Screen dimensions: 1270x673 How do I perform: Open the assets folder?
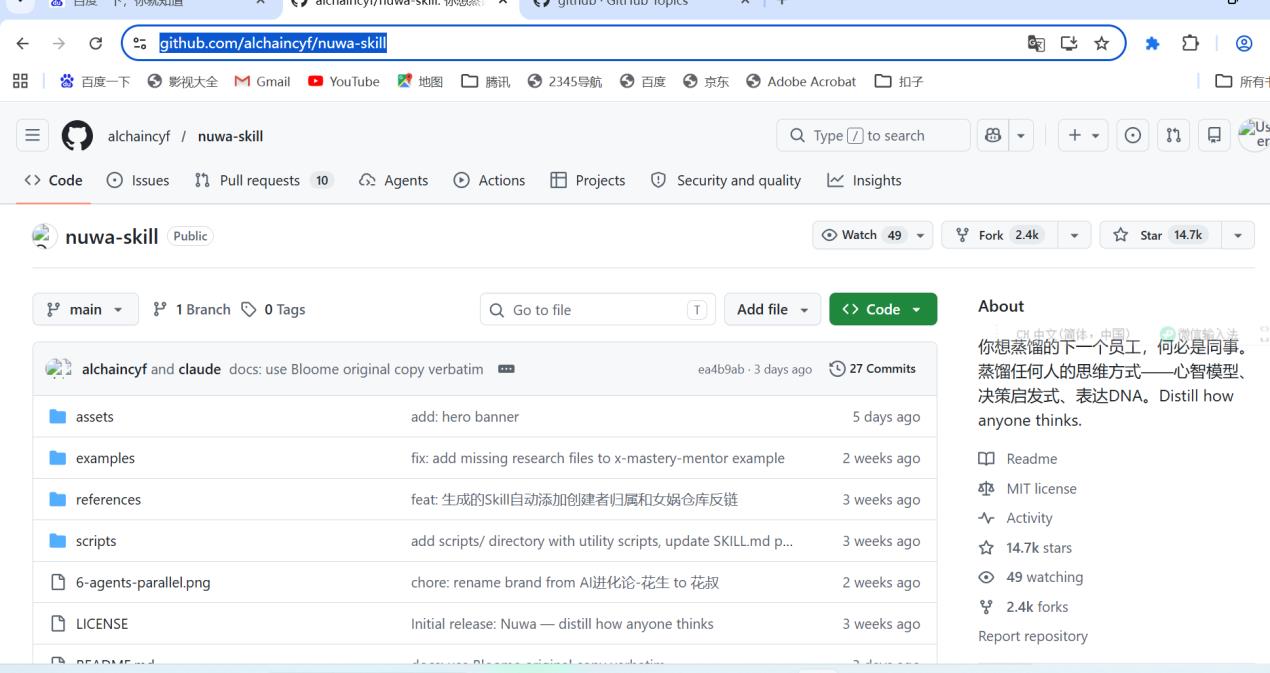pos(95,417)
